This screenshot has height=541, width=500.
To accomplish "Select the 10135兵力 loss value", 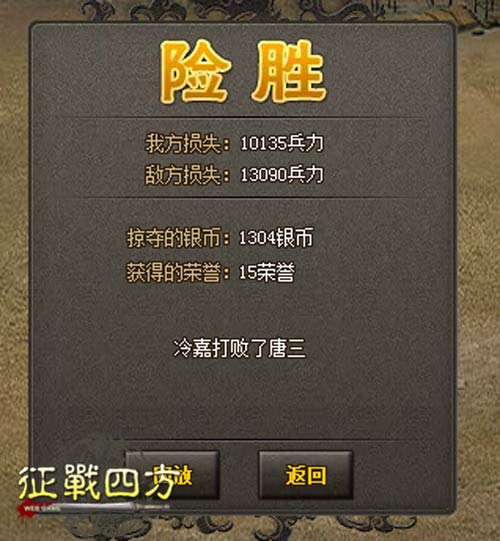I will 282,143.
